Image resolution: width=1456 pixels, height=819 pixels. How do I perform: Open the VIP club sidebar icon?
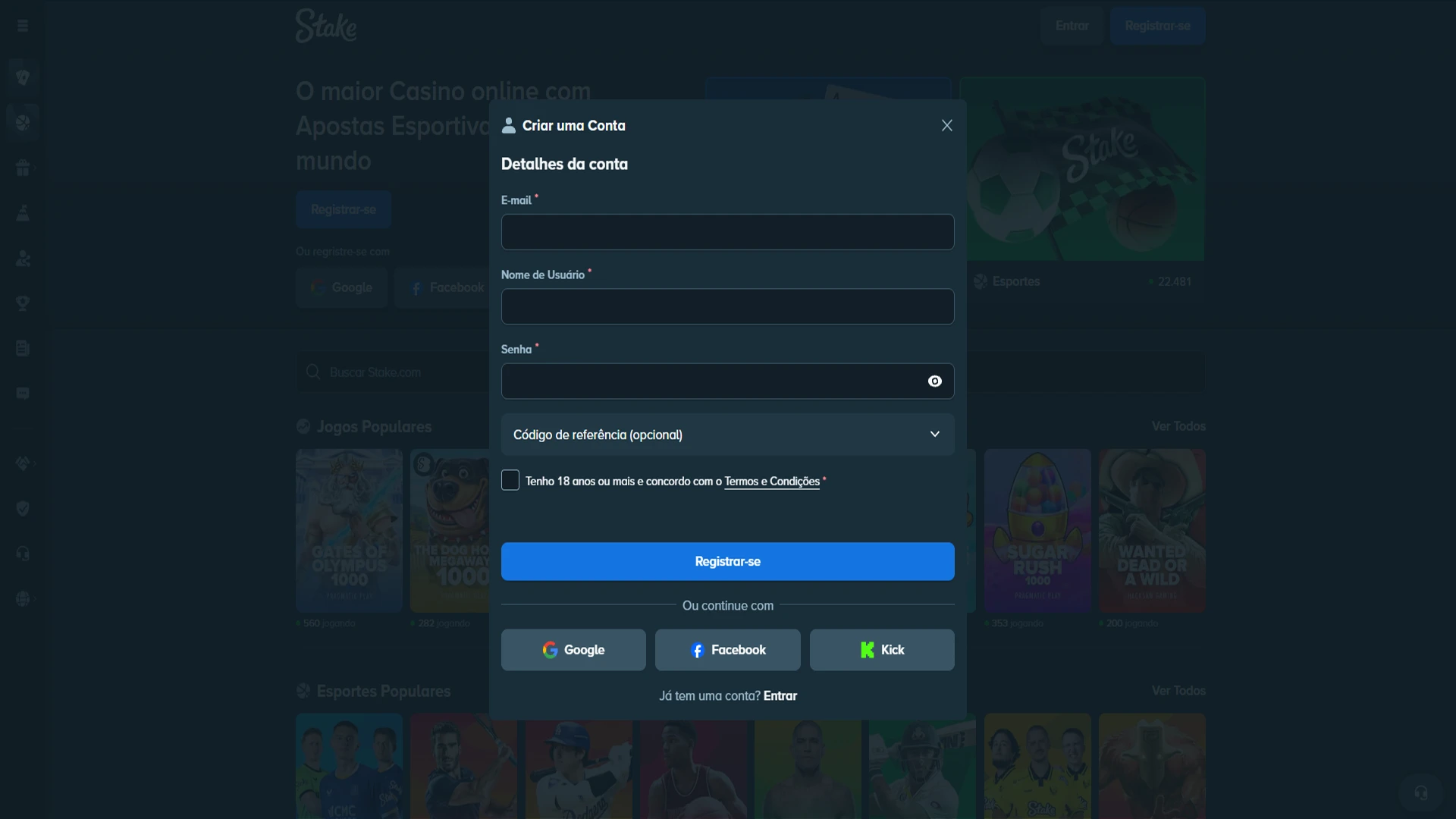(23, 213)
